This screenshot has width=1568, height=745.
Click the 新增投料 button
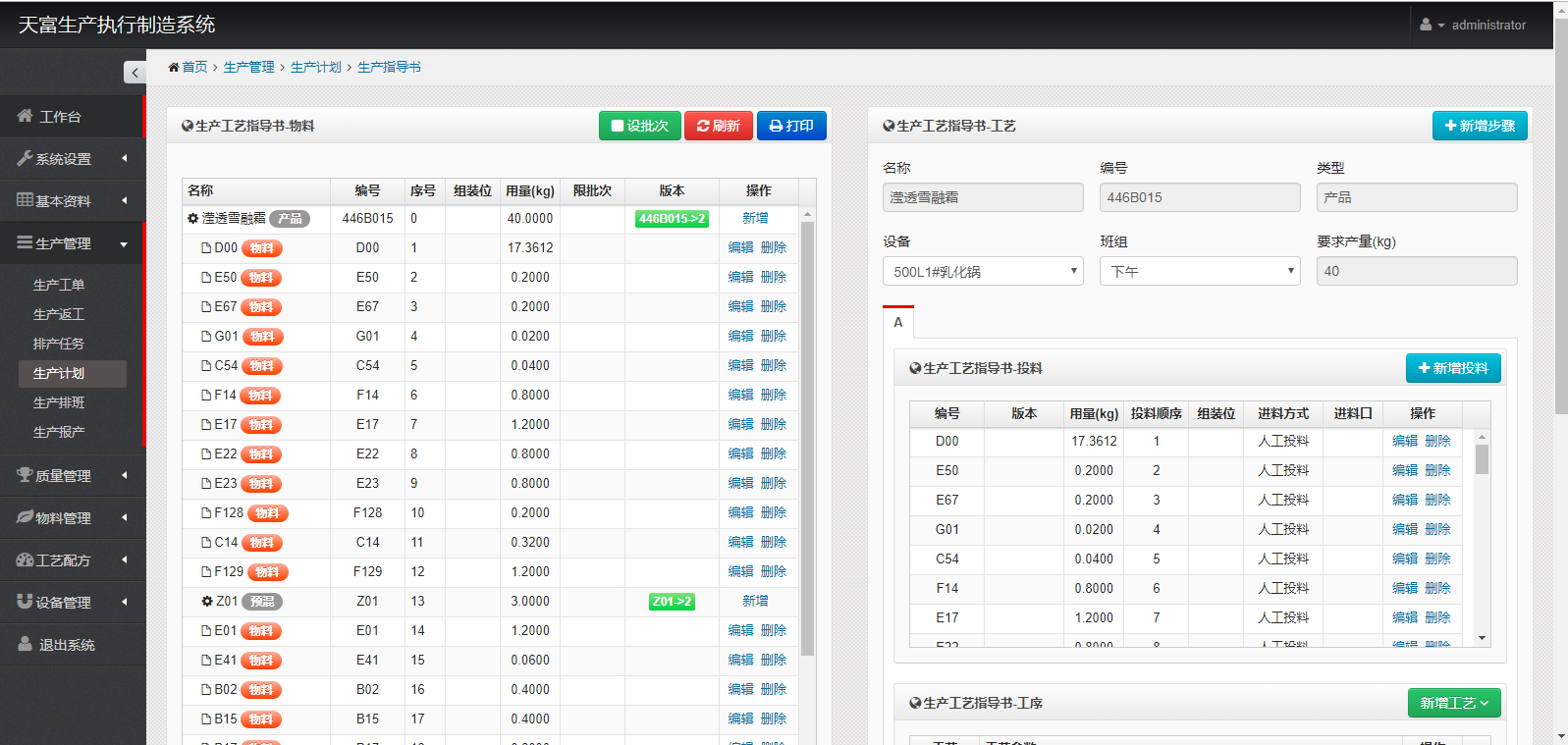tap(1453, 368)
